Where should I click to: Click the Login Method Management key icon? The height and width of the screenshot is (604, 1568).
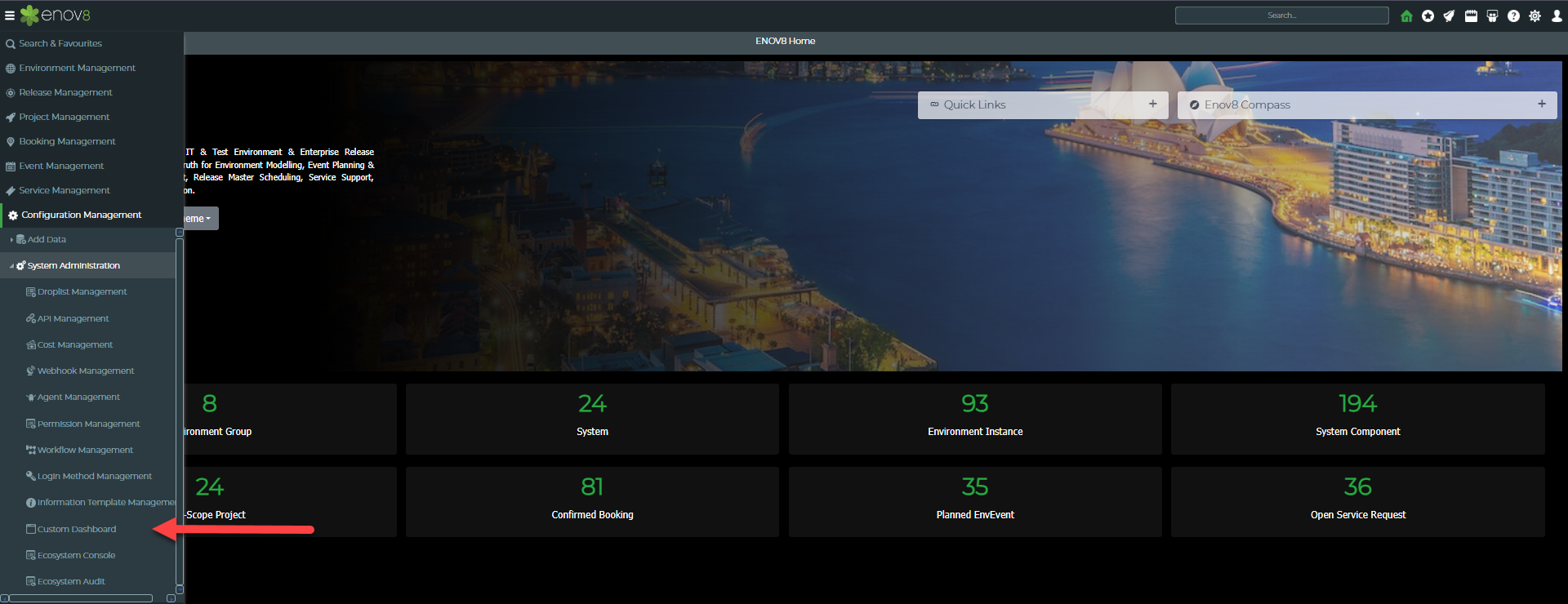31,476
